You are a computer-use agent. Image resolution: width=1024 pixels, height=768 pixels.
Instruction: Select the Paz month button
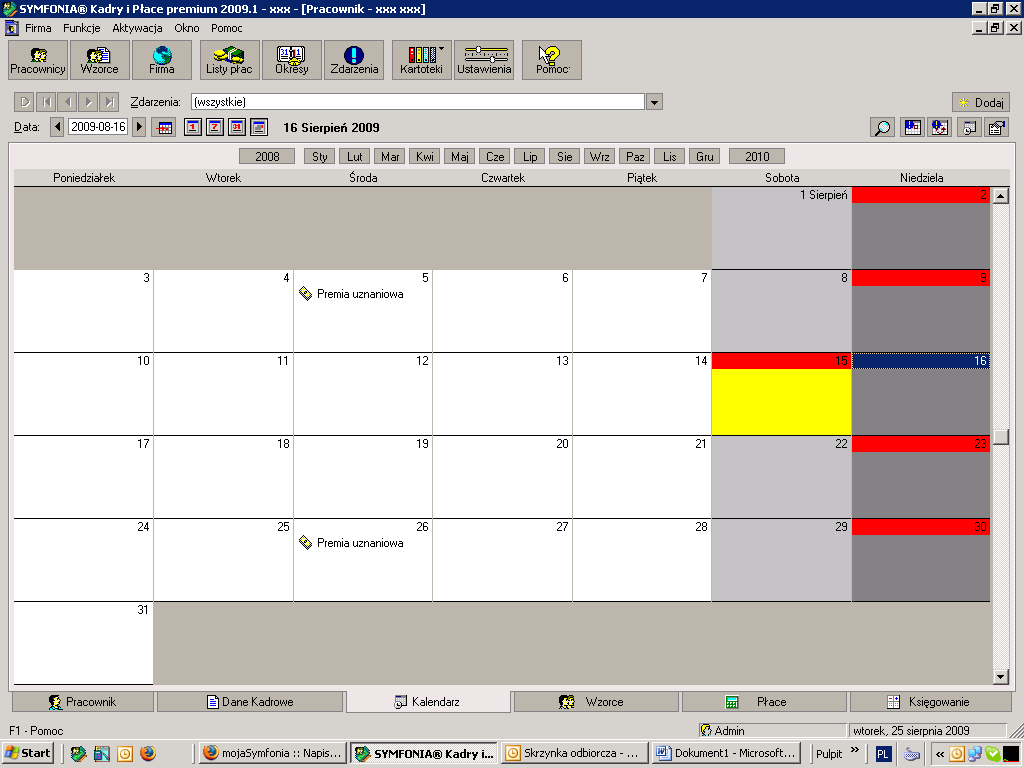click(x=635, y=157)
